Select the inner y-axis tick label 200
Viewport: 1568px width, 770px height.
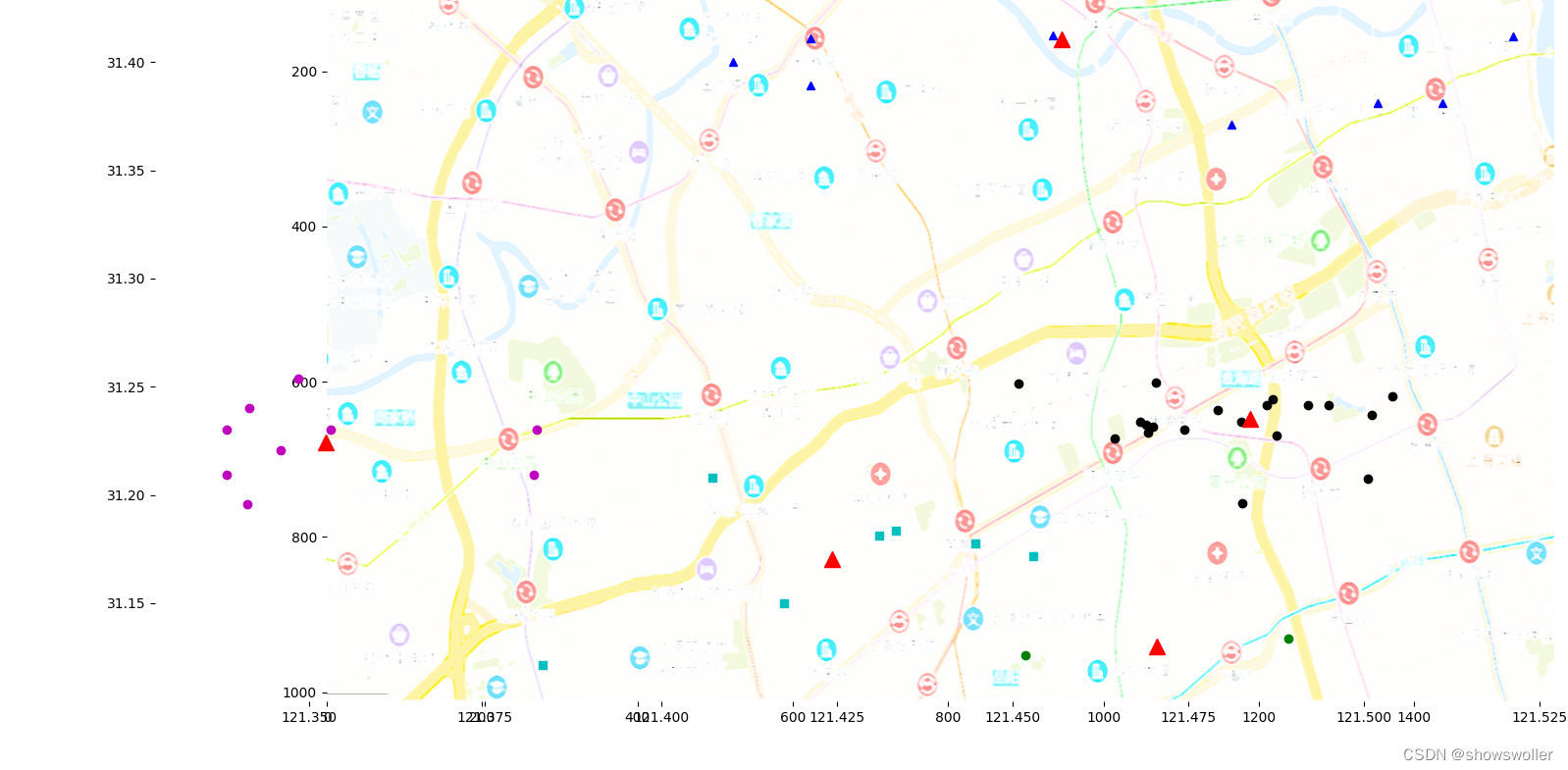click(304, 72)
